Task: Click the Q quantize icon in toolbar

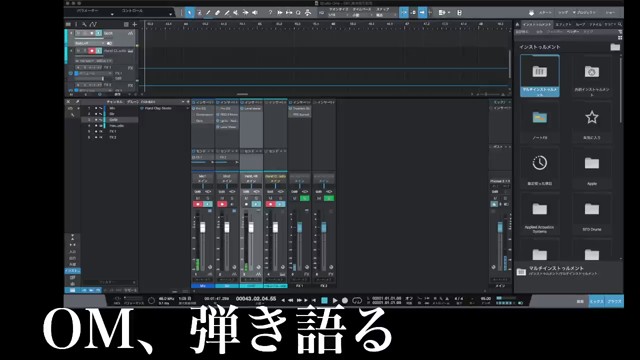Action: tap(298, 13)
